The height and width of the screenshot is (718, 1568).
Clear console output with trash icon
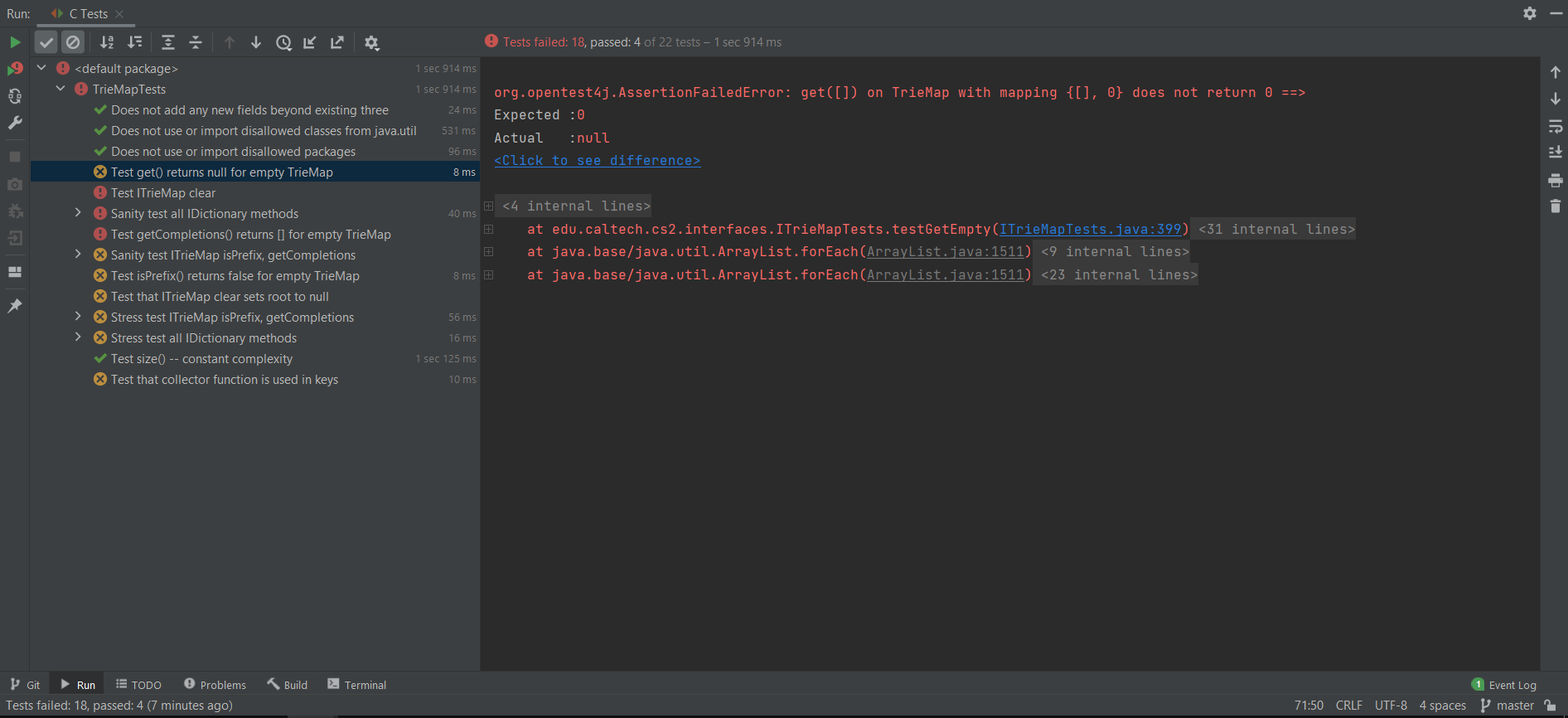click(1556, 206)
